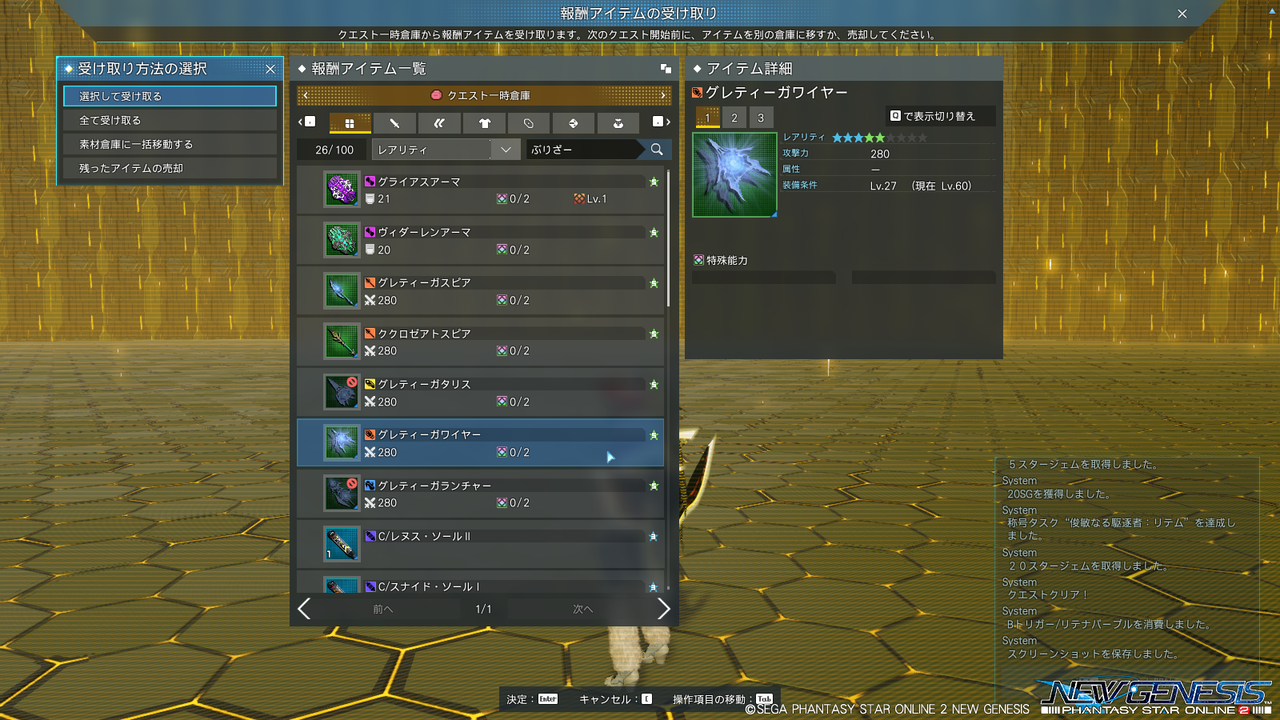Select the capsule category tab
The image size is (1280, 720).
click(529, 123)
